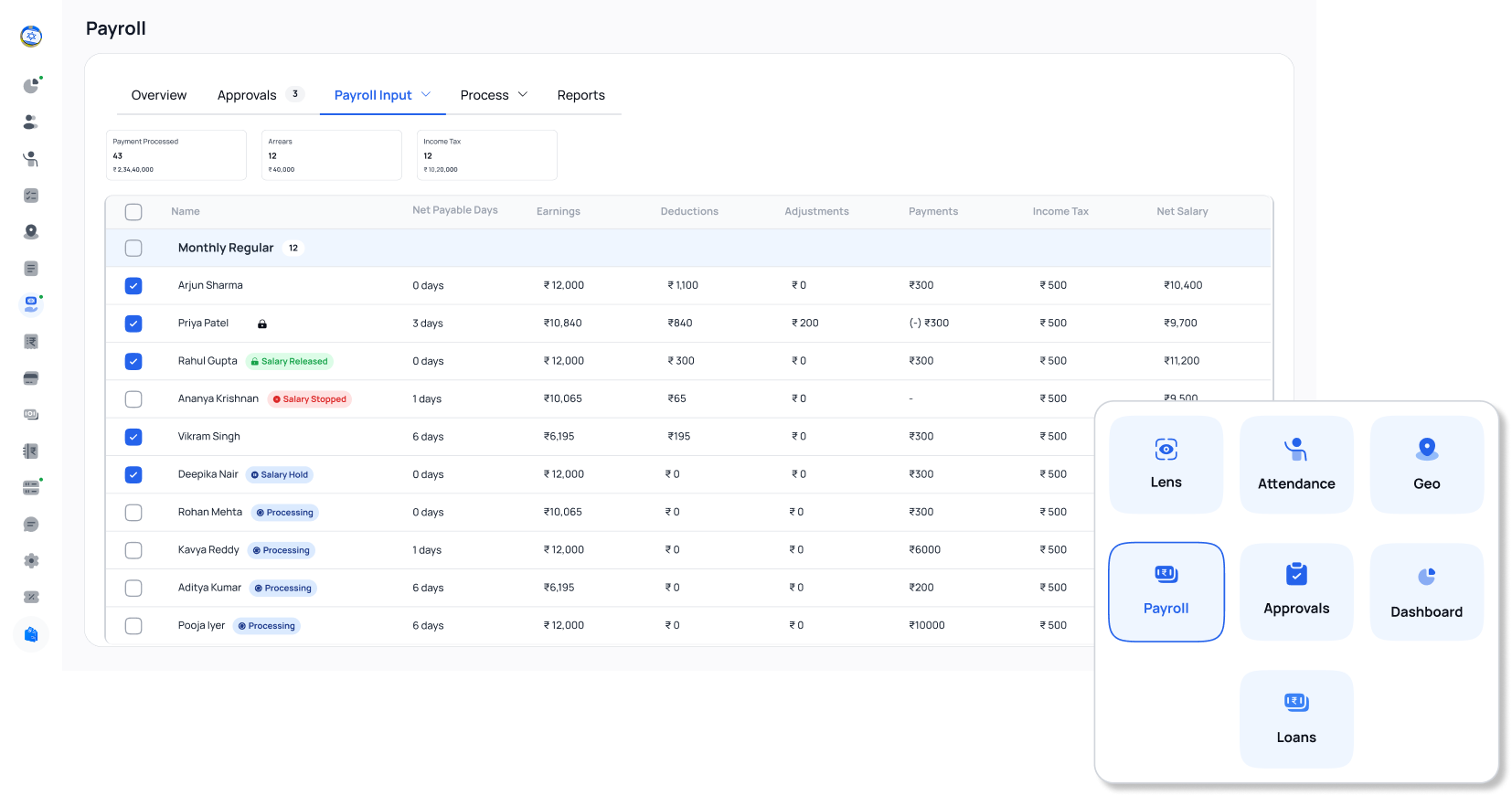Uncheck the Arjun Sharma row checkbox

[x=133, y=286]
